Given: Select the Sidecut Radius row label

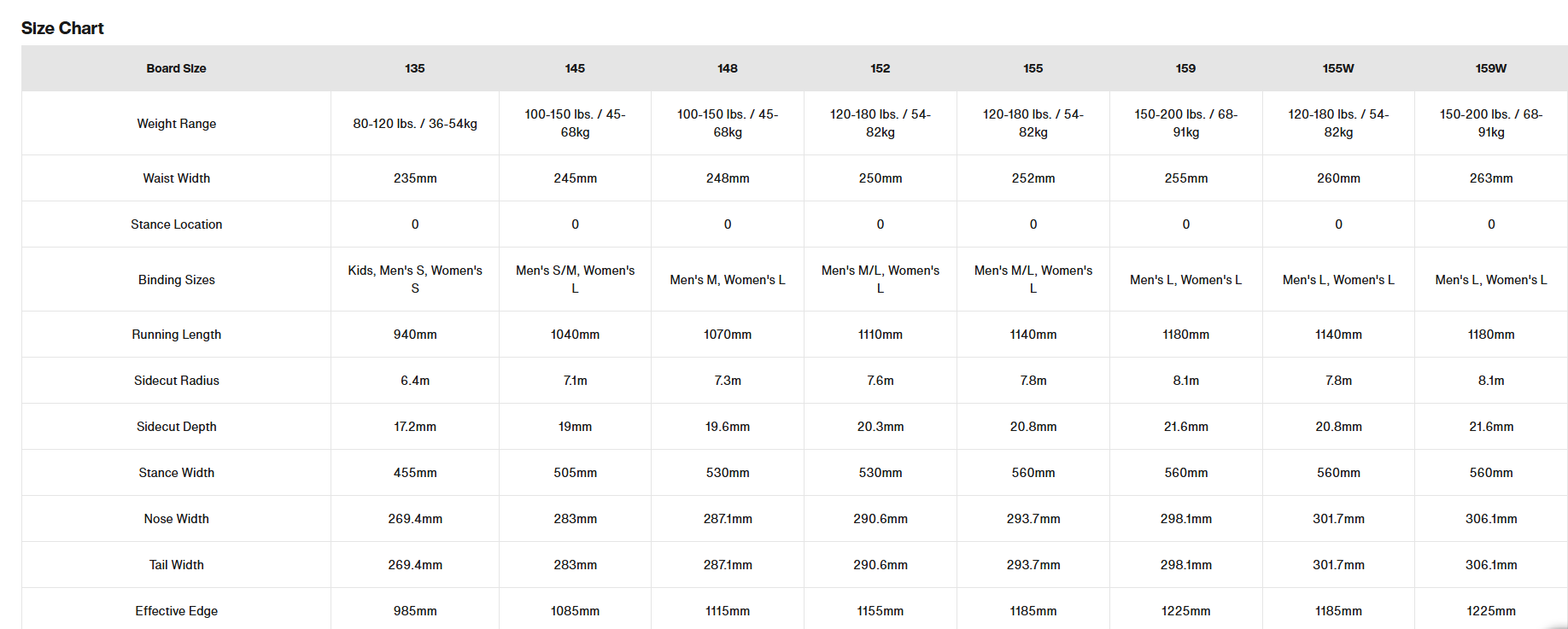Looking at the screenshot, I should click(177, 381).
